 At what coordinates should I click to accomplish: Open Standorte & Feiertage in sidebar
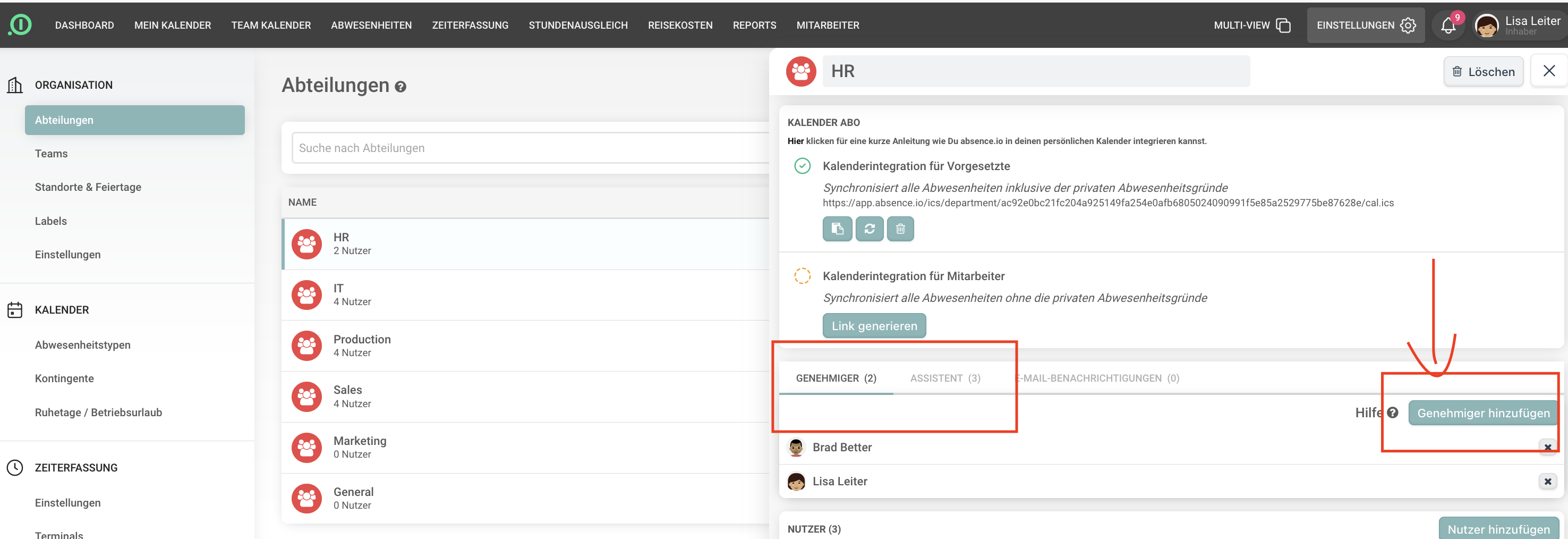88,187
